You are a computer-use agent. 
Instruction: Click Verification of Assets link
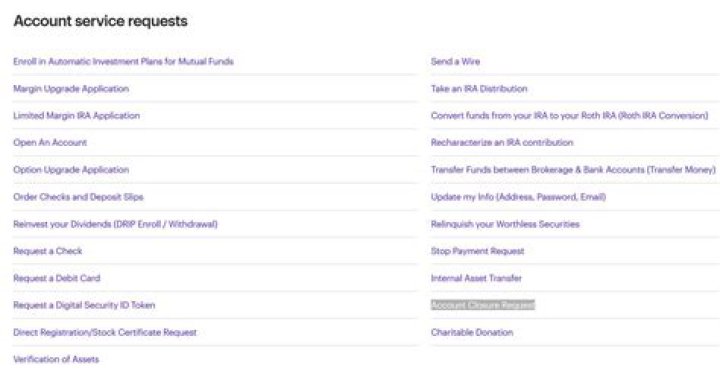[x=56, y=360]
